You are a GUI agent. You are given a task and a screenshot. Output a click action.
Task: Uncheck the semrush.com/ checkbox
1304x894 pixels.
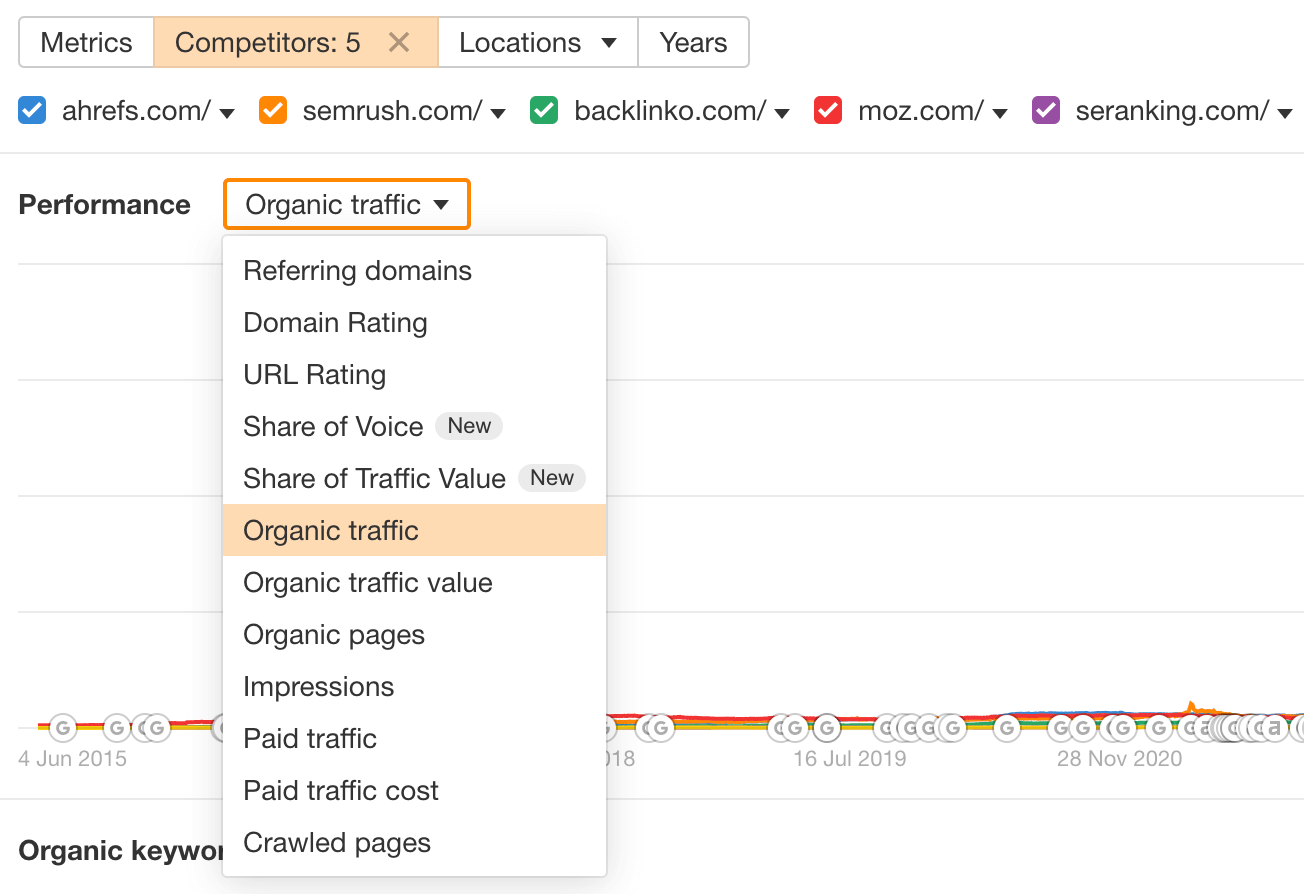(273, 110)
